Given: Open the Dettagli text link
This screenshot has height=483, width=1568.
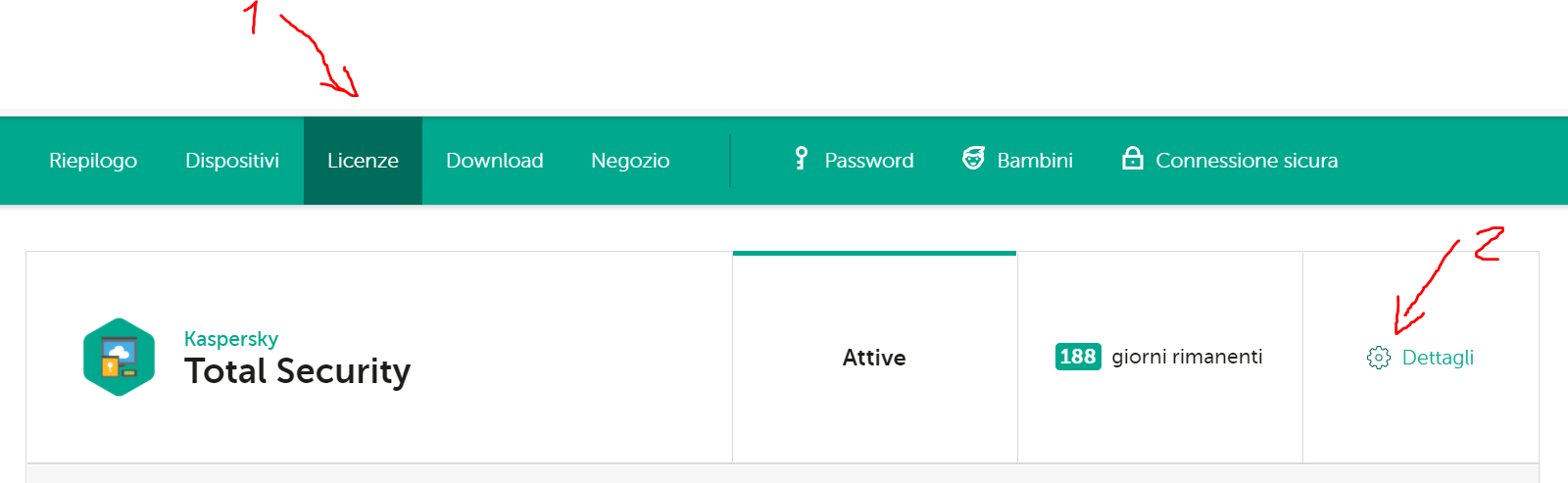Looking at the screenshot, I should pyautogui.click(x=1438, y=358).
